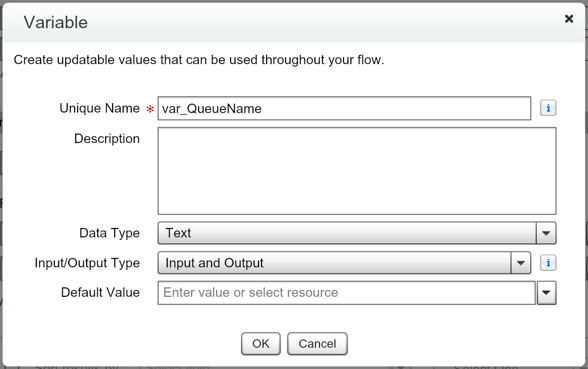588x369 pixels.
Task: Dismiss the dialog with the Cancel button
Action: [317, 344]
